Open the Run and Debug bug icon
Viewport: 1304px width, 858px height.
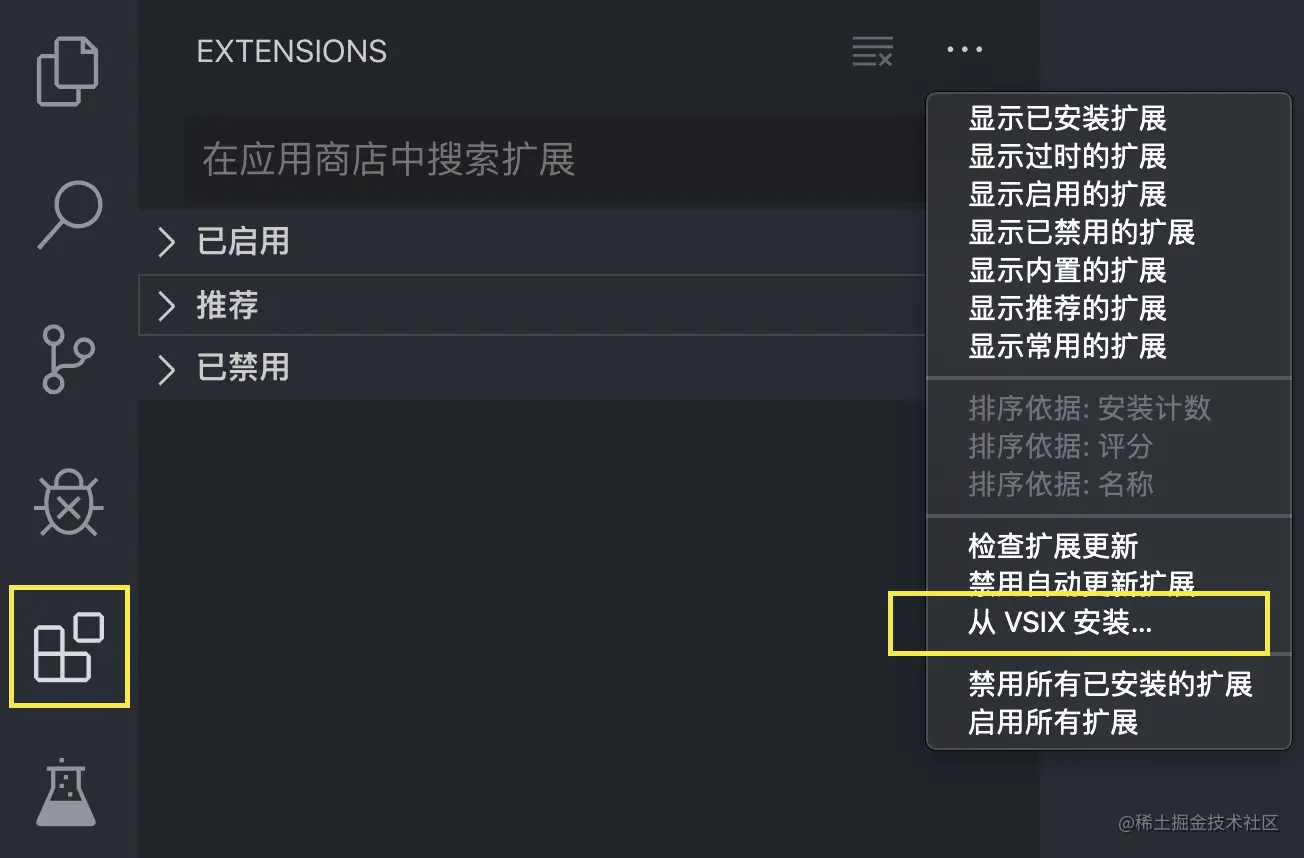coord(68,504)
